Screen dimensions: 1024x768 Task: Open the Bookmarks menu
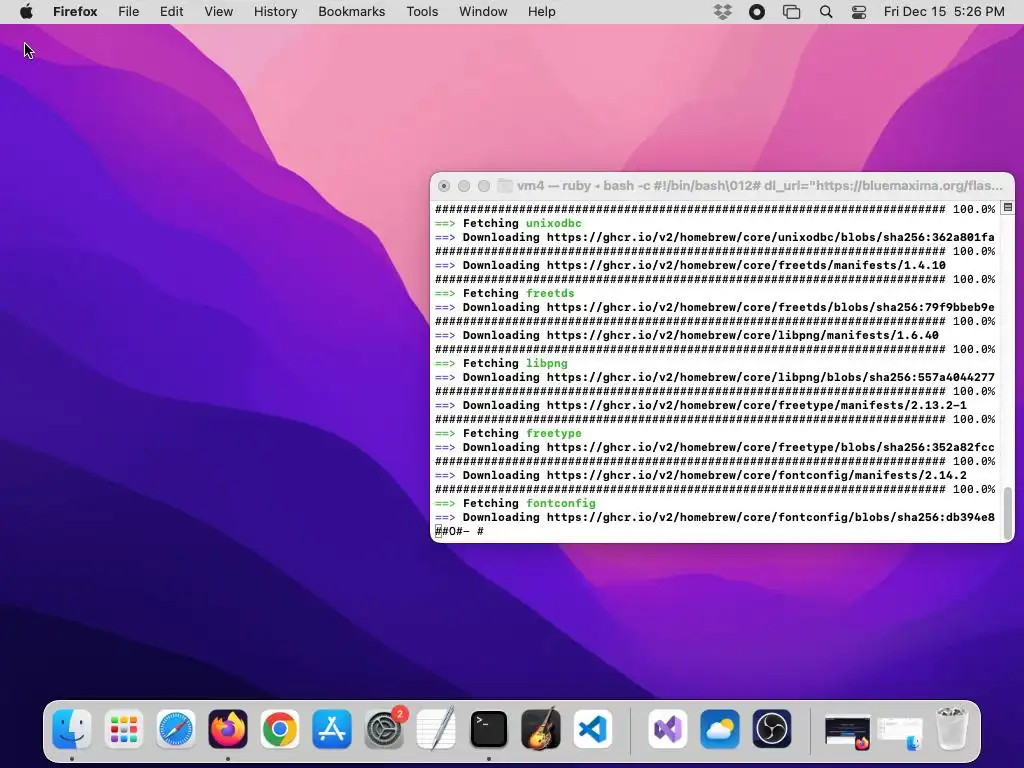click(351, 12)
